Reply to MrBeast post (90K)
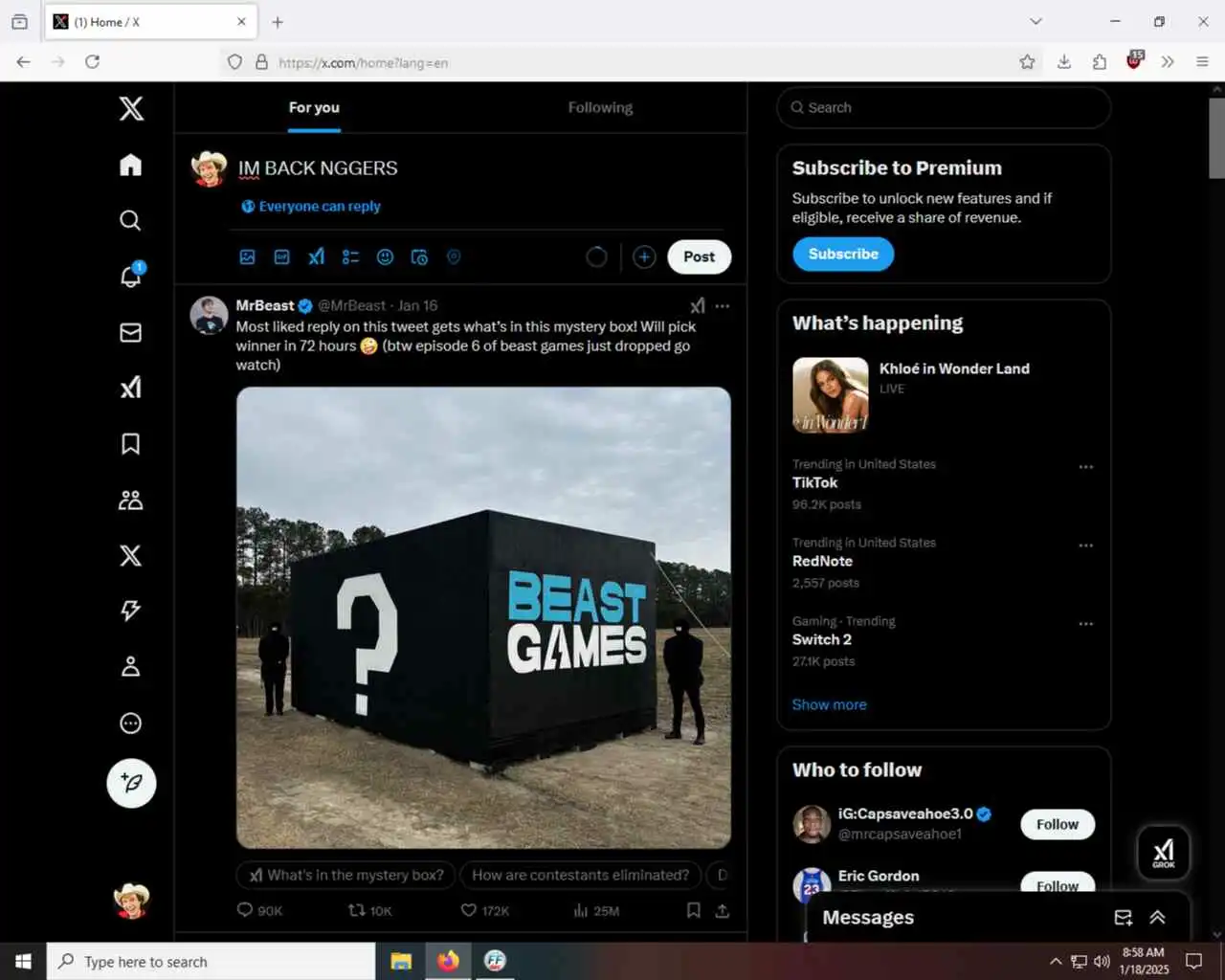Image resolution: width=1225 pixels, height=980 pixels. click(x=259, y=910)
